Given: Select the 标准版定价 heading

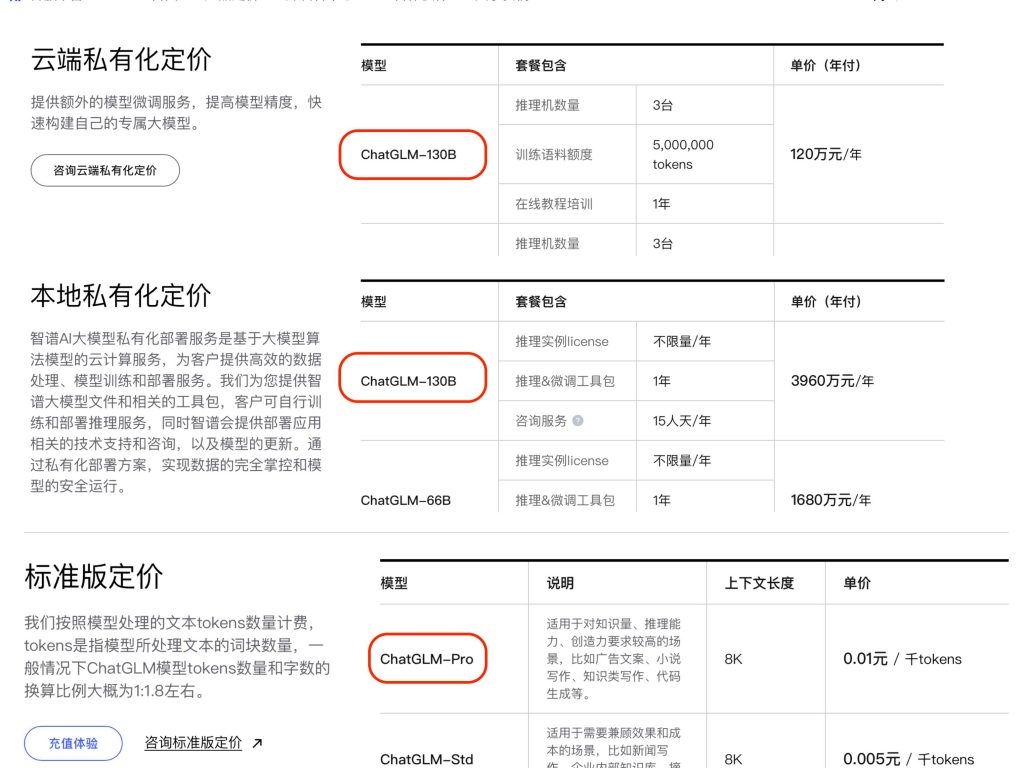Looking at the screenshot, I should [93, 577].
